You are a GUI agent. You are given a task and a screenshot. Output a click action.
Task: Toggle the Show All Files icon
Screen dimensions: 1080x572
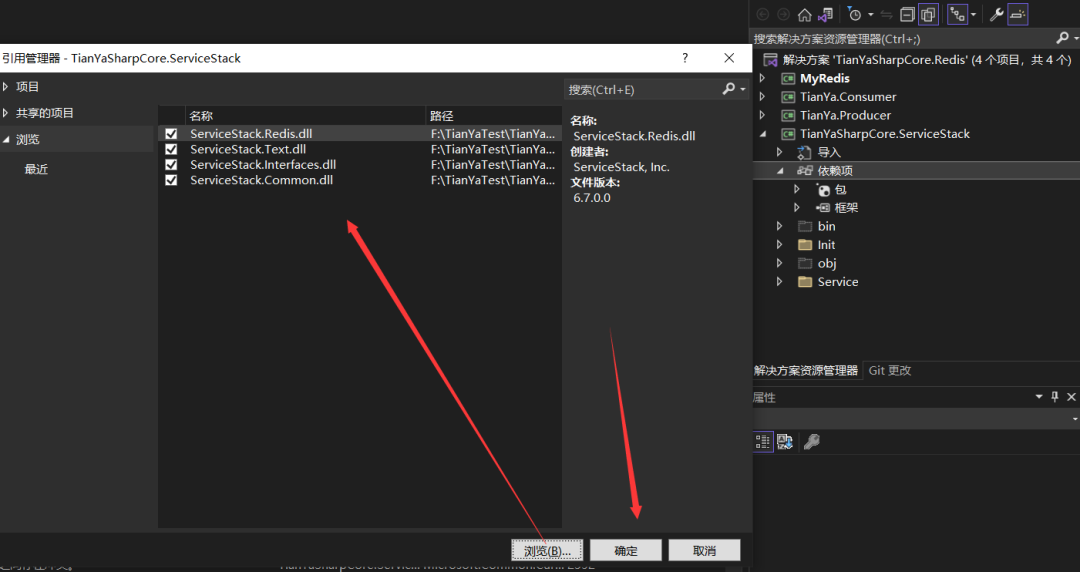coord(928,14)
